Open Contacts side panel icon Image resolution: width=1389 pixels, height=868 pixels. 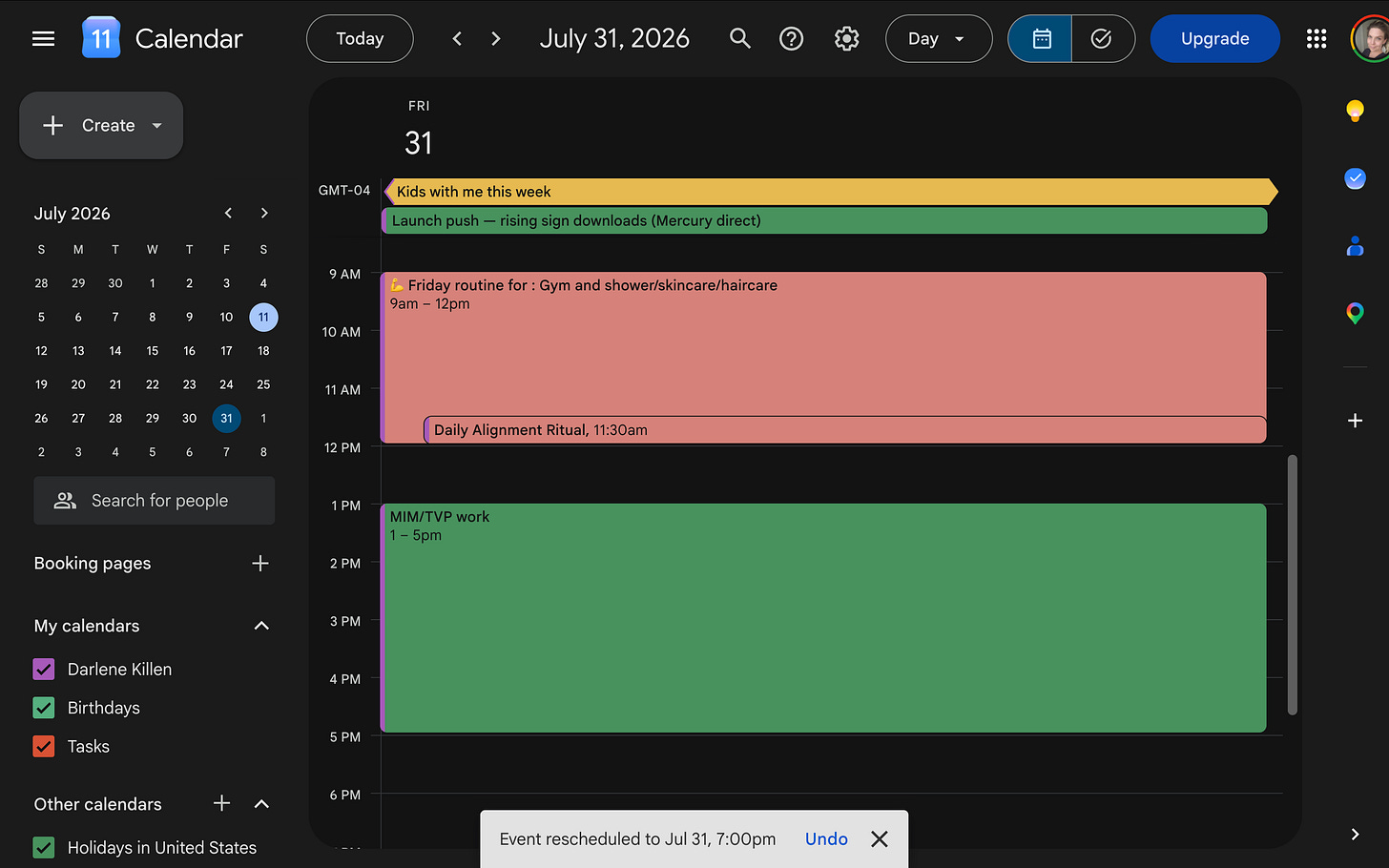tap(1355, 246)
